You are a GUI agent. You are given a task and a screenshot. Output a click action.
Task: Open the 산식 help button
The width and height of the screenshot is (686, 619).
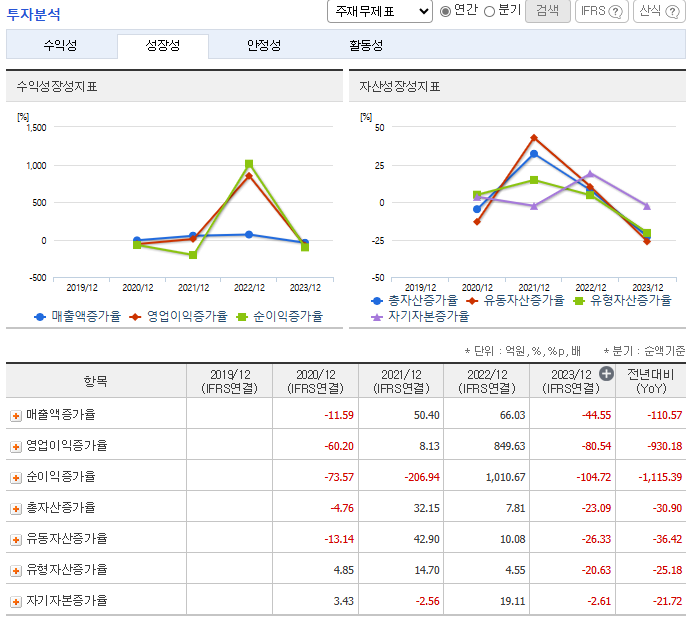tap(660, 10)
